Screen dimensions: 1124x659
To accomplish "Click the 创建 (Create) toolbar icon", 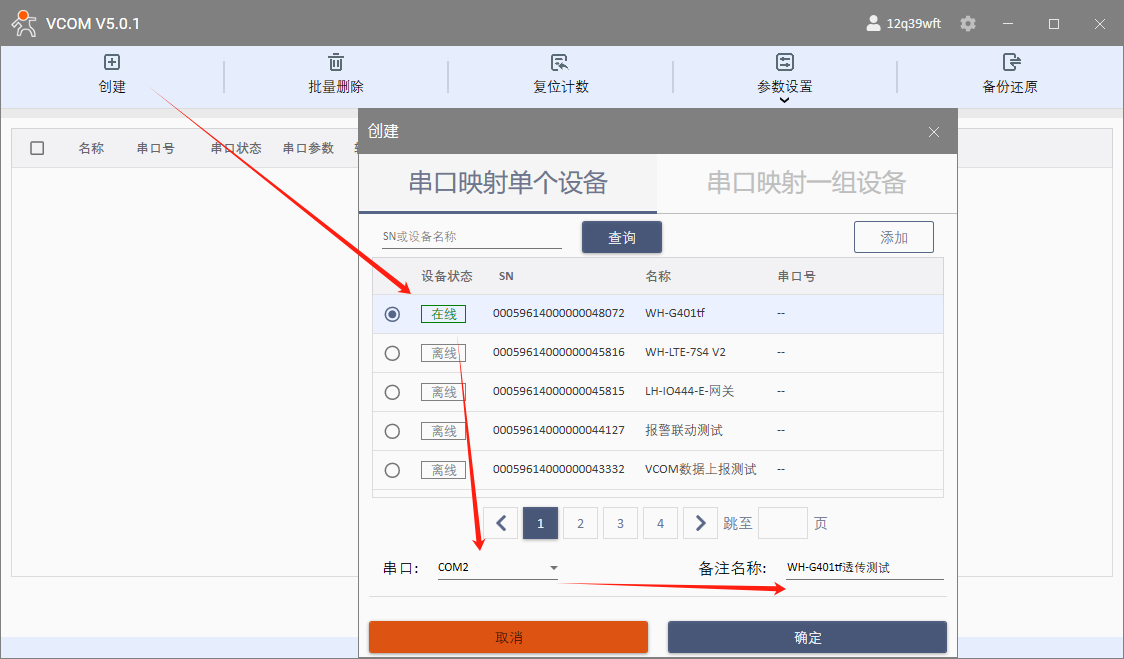I will (112, 63).
